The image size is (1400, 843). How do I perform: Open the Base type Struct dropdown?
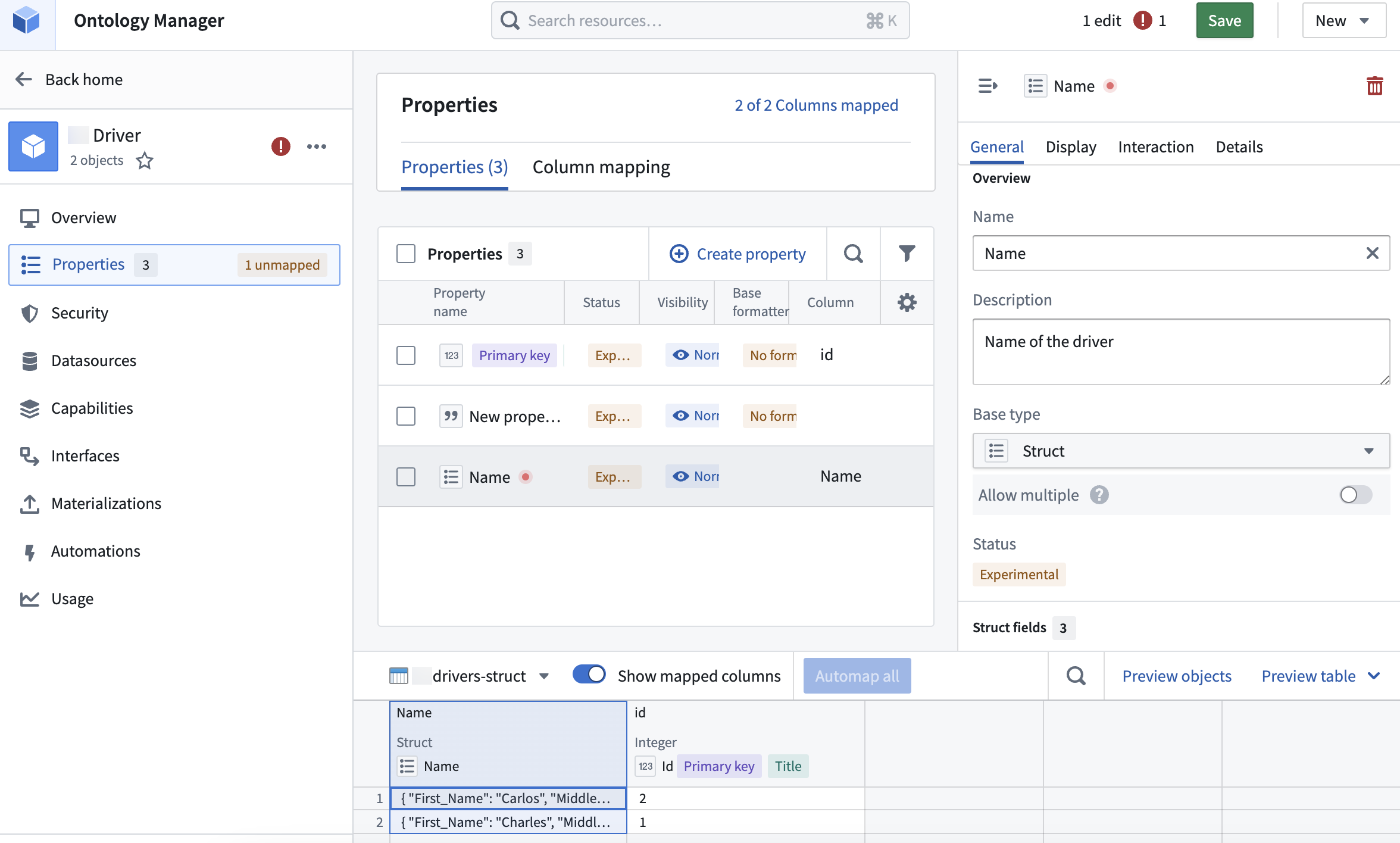pyautogui.click(x=1181, y=451)
